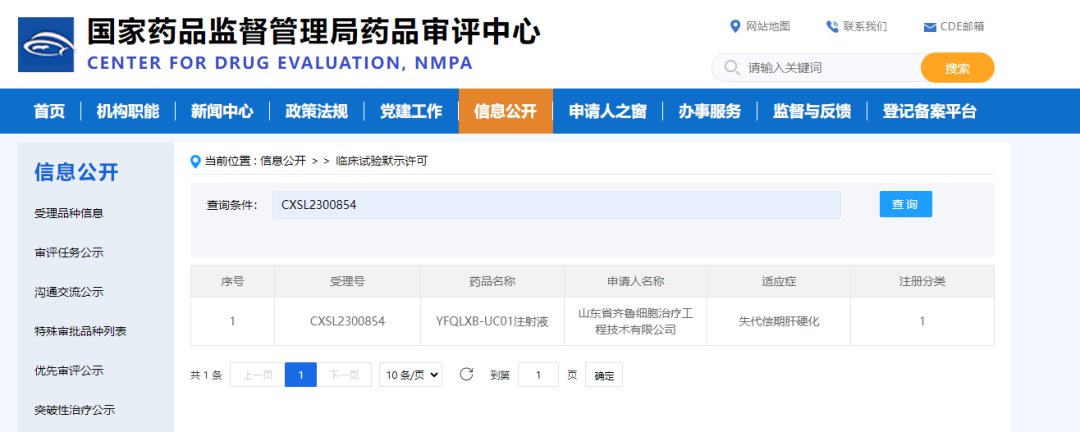Click the current location pin icon
Image resolution: width=1080 pixels, height=432 pixels.
[x=196, y=160]
